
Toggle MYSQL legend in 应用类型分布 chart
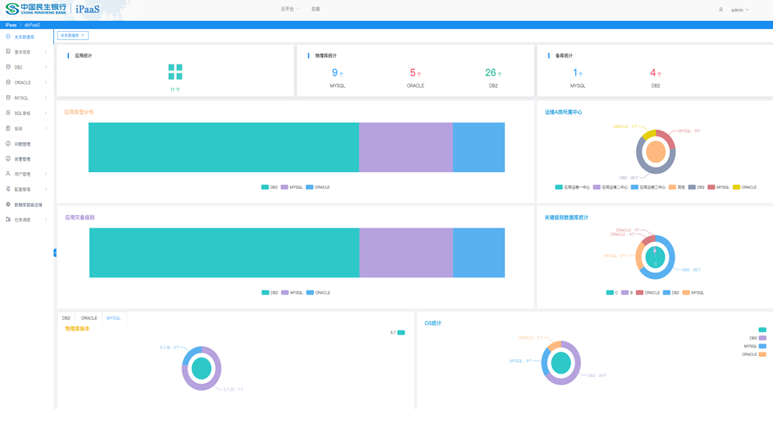[x=291, y=187]
